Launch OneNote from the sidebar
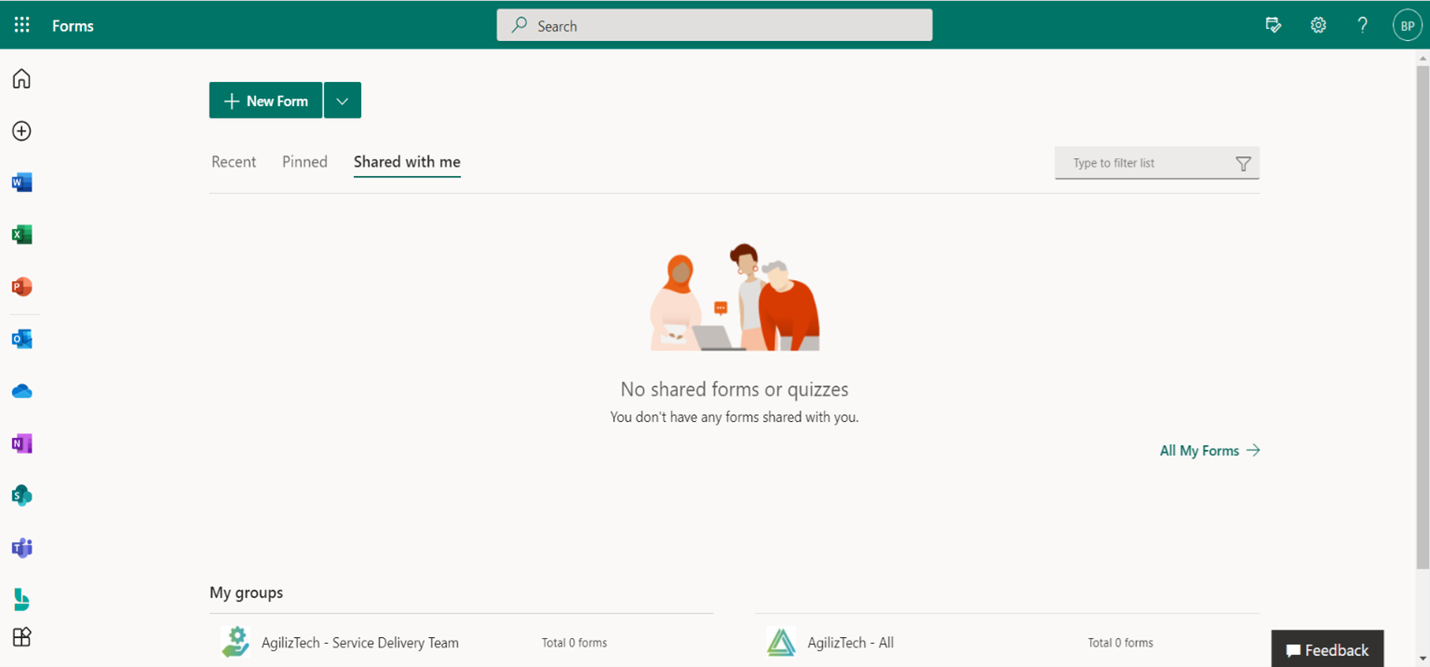The height and width of the screenshot is (667, 1430). click(x=22, y=443)
